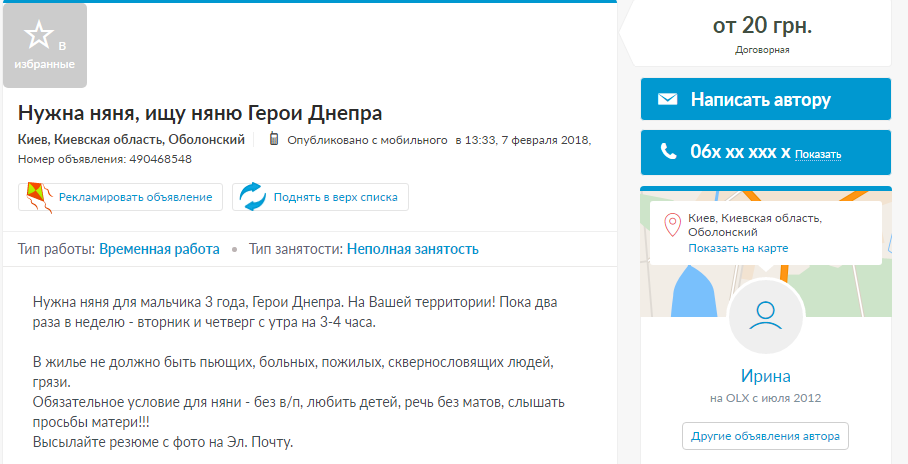Click description paragraph starting Нужна няня для мальчика
908x464 pixels.
(x=295, y=312)
